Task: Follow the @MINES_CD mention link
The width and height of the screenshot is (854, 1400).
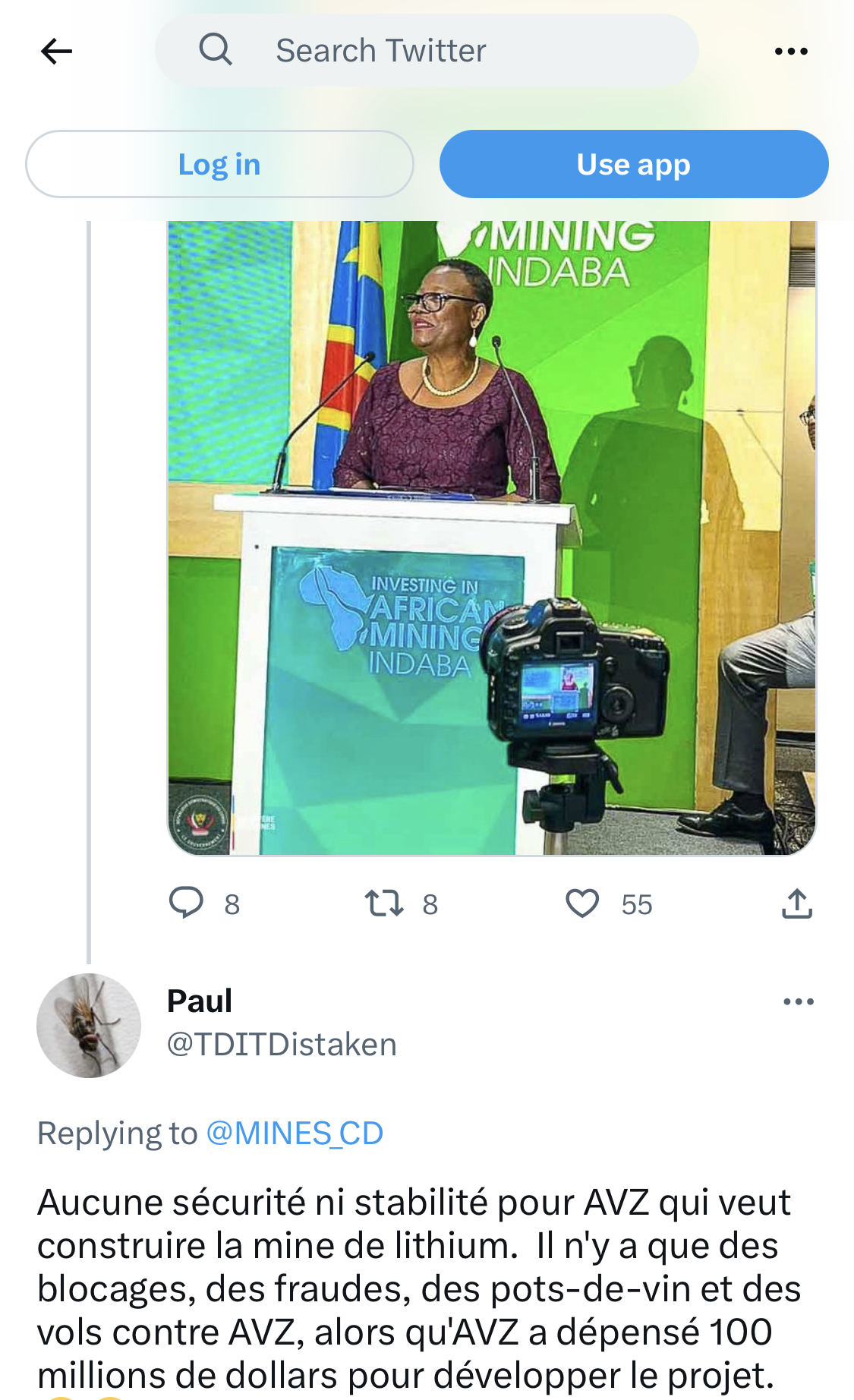Action: (x=295, y=1134)
